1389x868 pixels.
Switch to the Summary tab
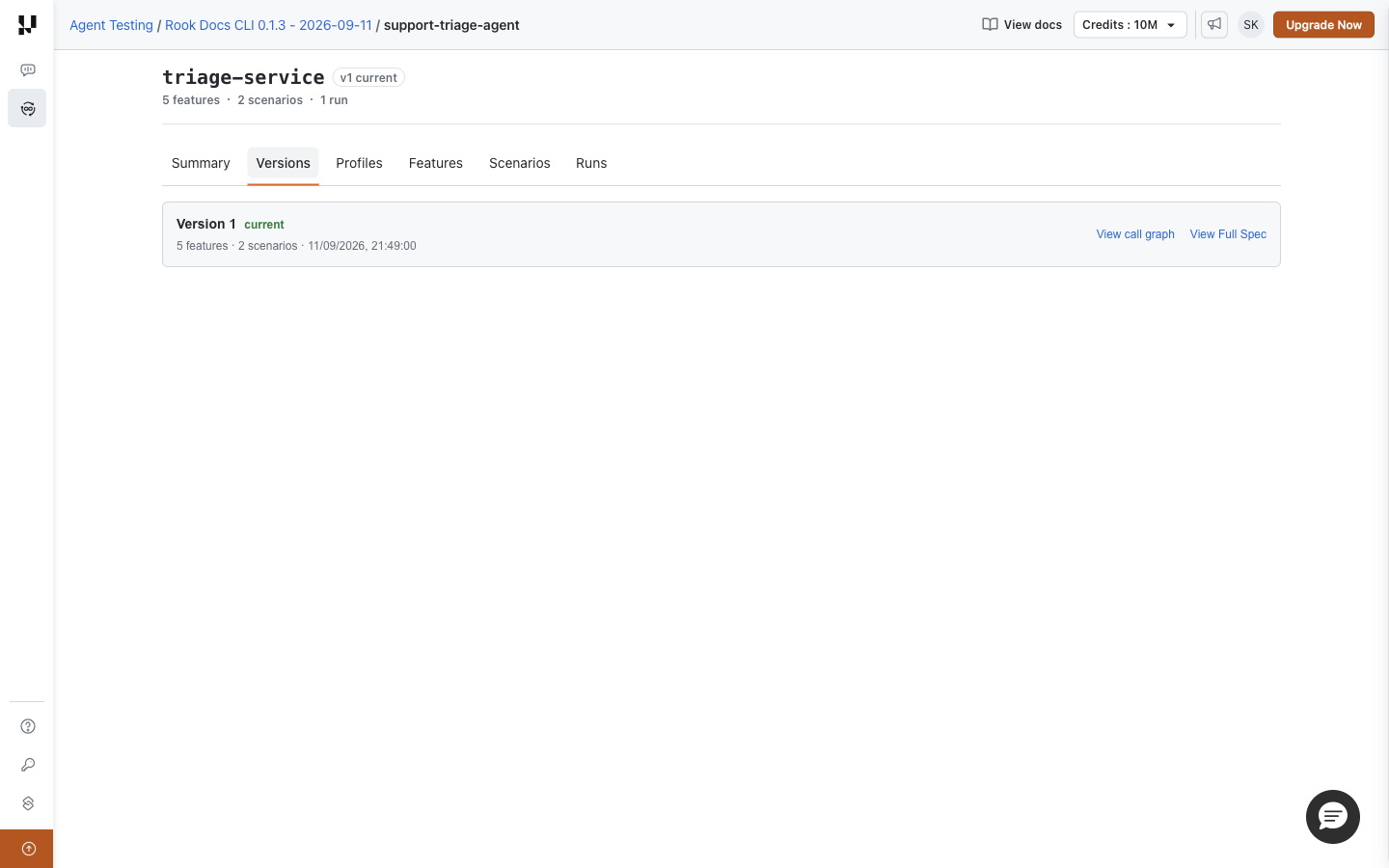pos(201,164)
